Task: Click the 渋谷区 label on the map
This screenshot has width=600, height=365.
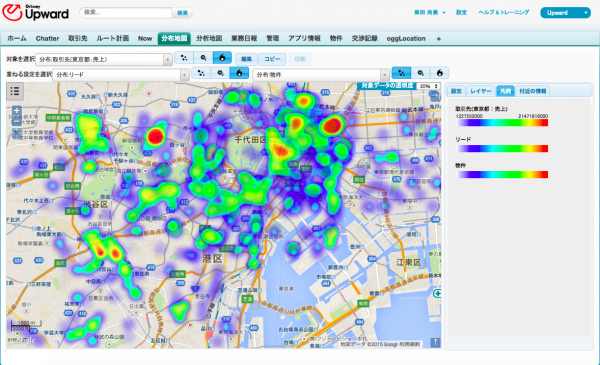Action: [x=96, y=204]
